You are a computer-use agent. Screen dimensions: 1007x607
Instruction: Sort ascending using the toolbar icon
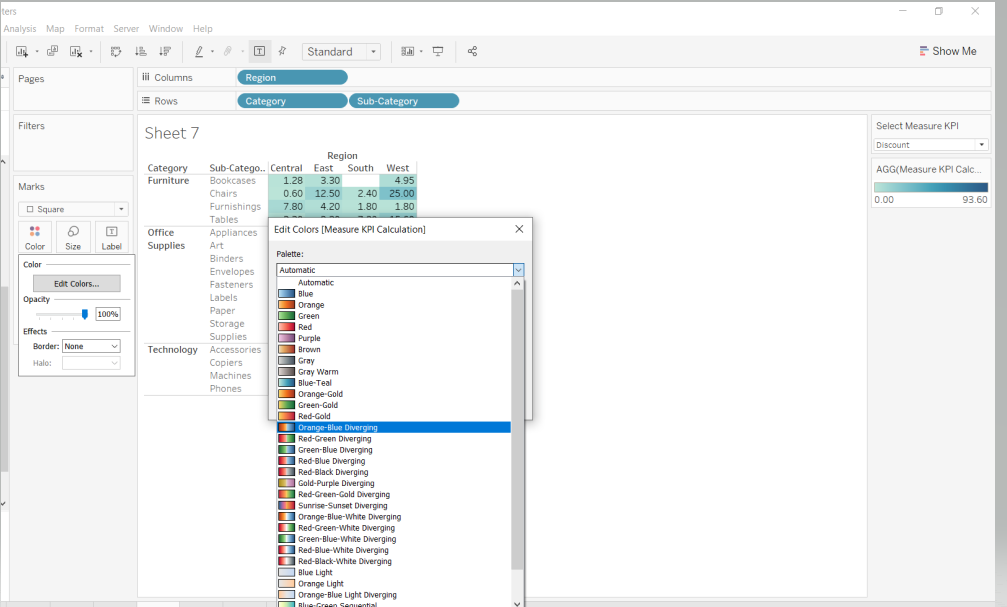coord(141,51)
